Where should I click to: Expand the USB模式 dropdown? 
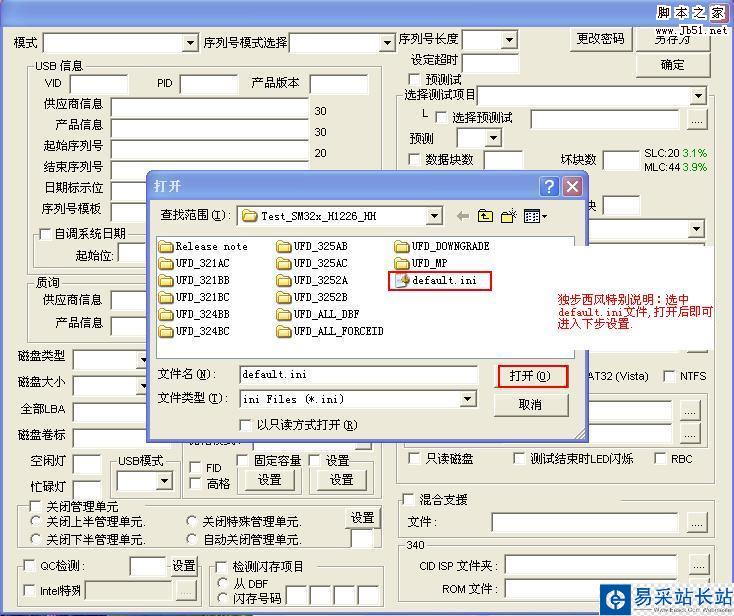coord(164,481)
